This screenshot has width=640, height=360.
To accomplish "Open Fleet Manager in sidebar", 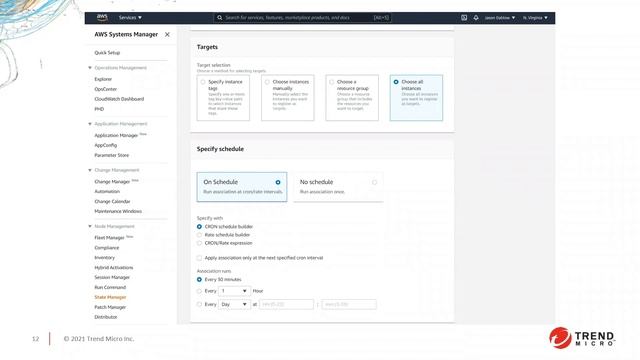I will click(x=109, y=238).
